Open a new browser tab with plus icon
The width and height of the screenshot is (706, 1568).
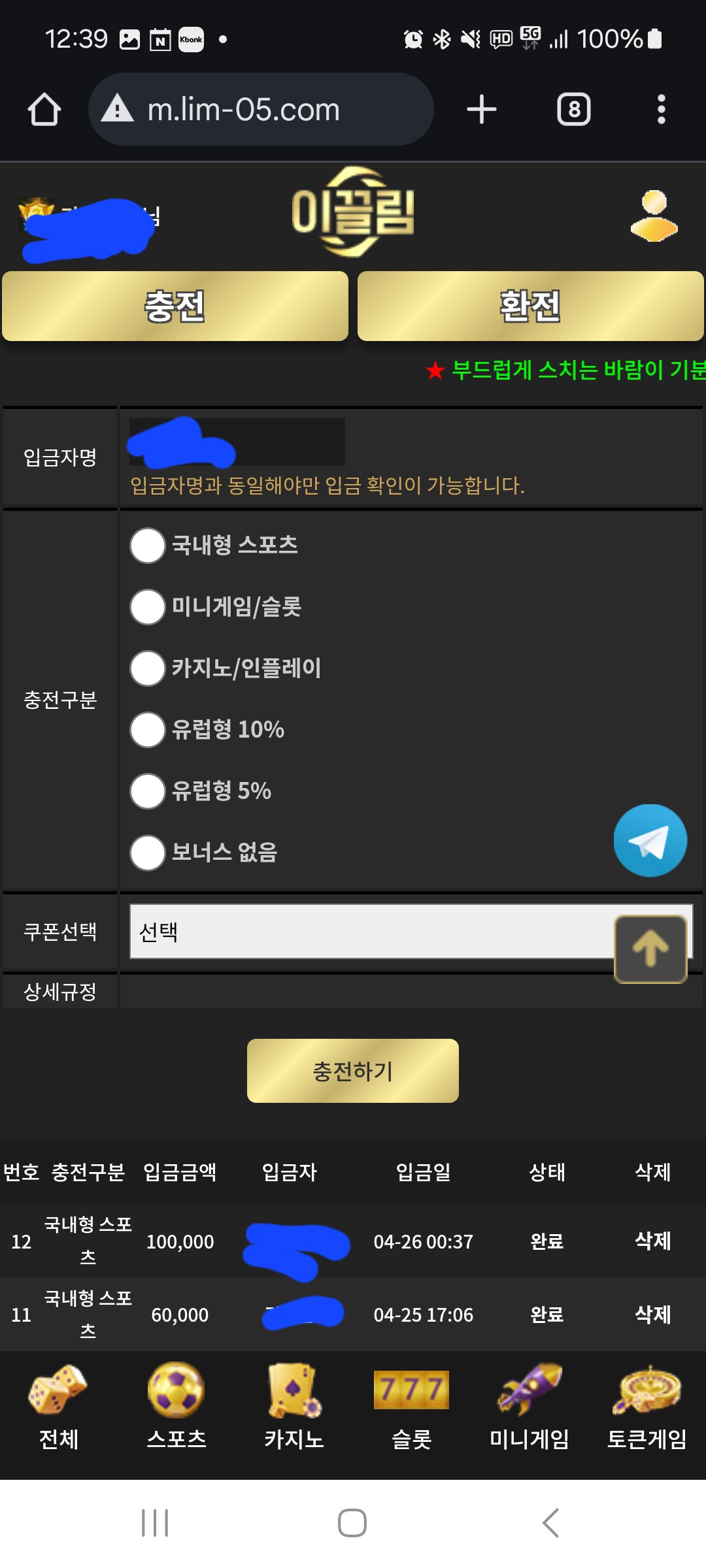tap(482, 109)
